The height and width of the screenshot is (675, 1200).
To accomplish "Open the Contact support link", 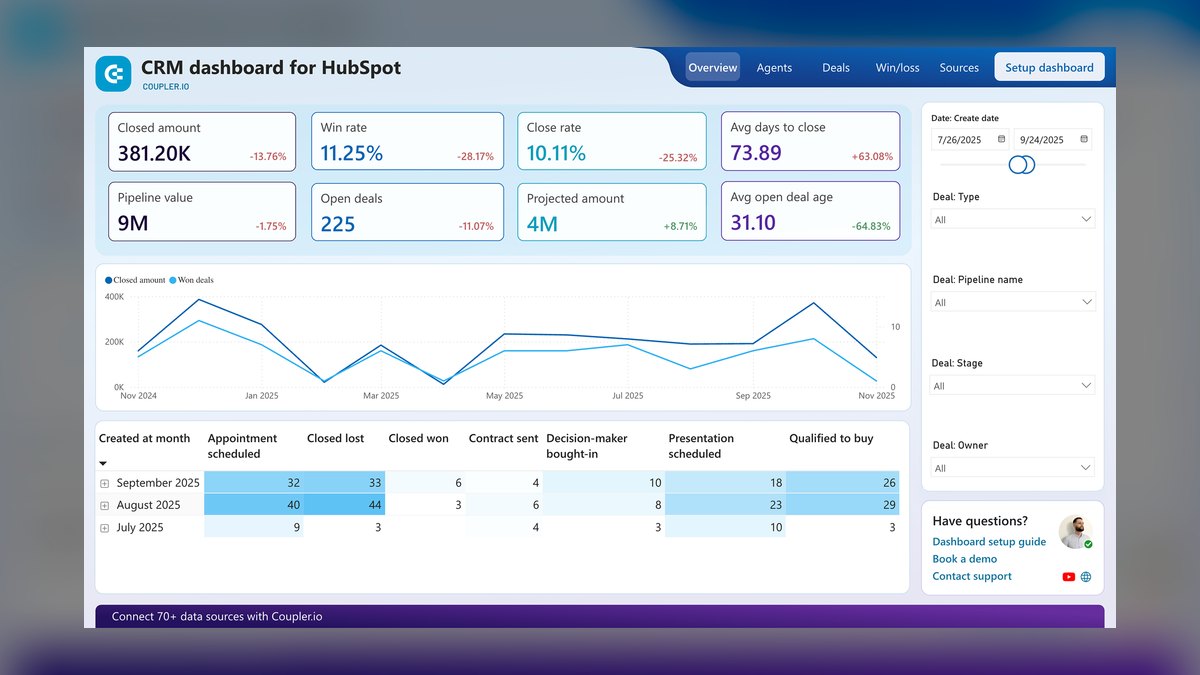I will coord(972,576).
